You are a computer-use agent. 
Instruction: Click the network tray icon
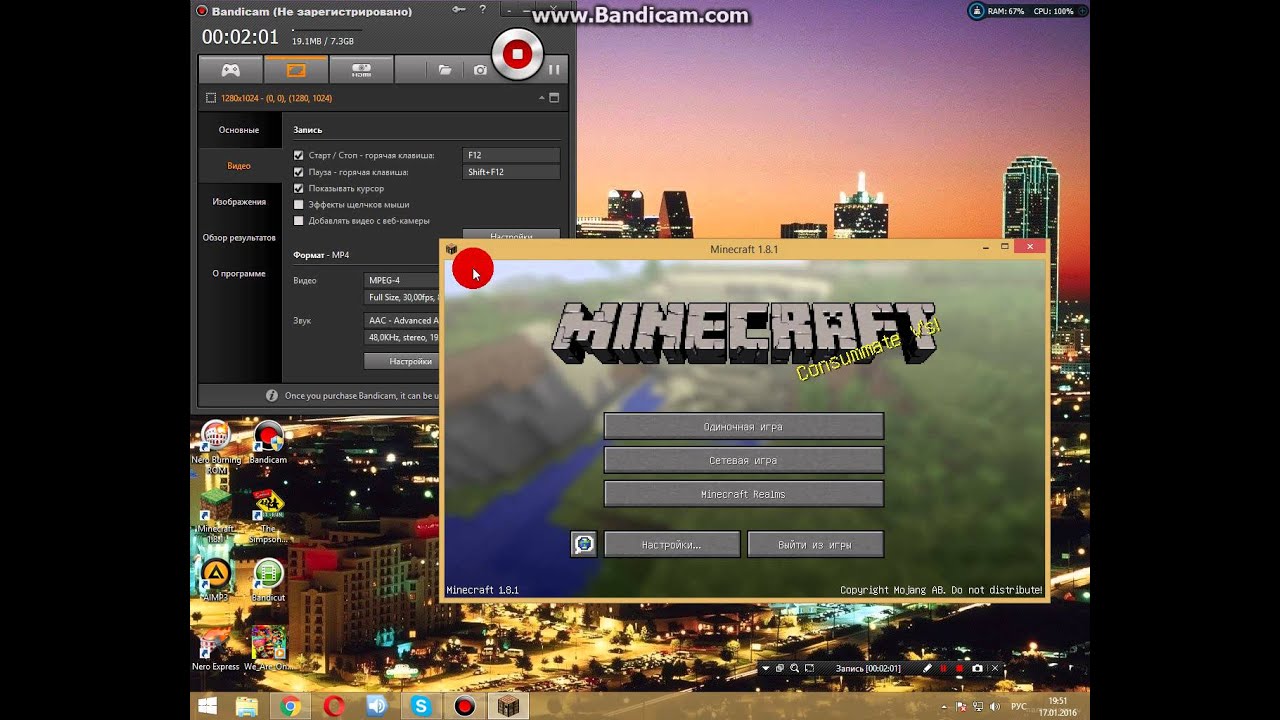tap(978, 707)
